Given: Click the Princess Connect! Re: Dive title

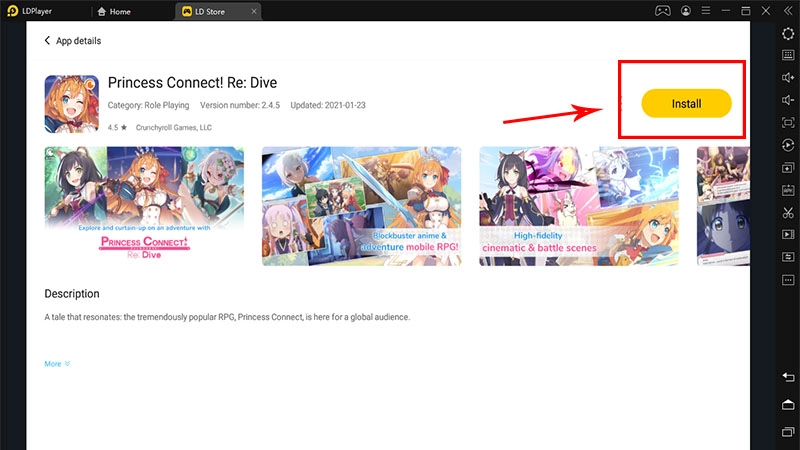Looking at the screenshot, I should 192,83.
